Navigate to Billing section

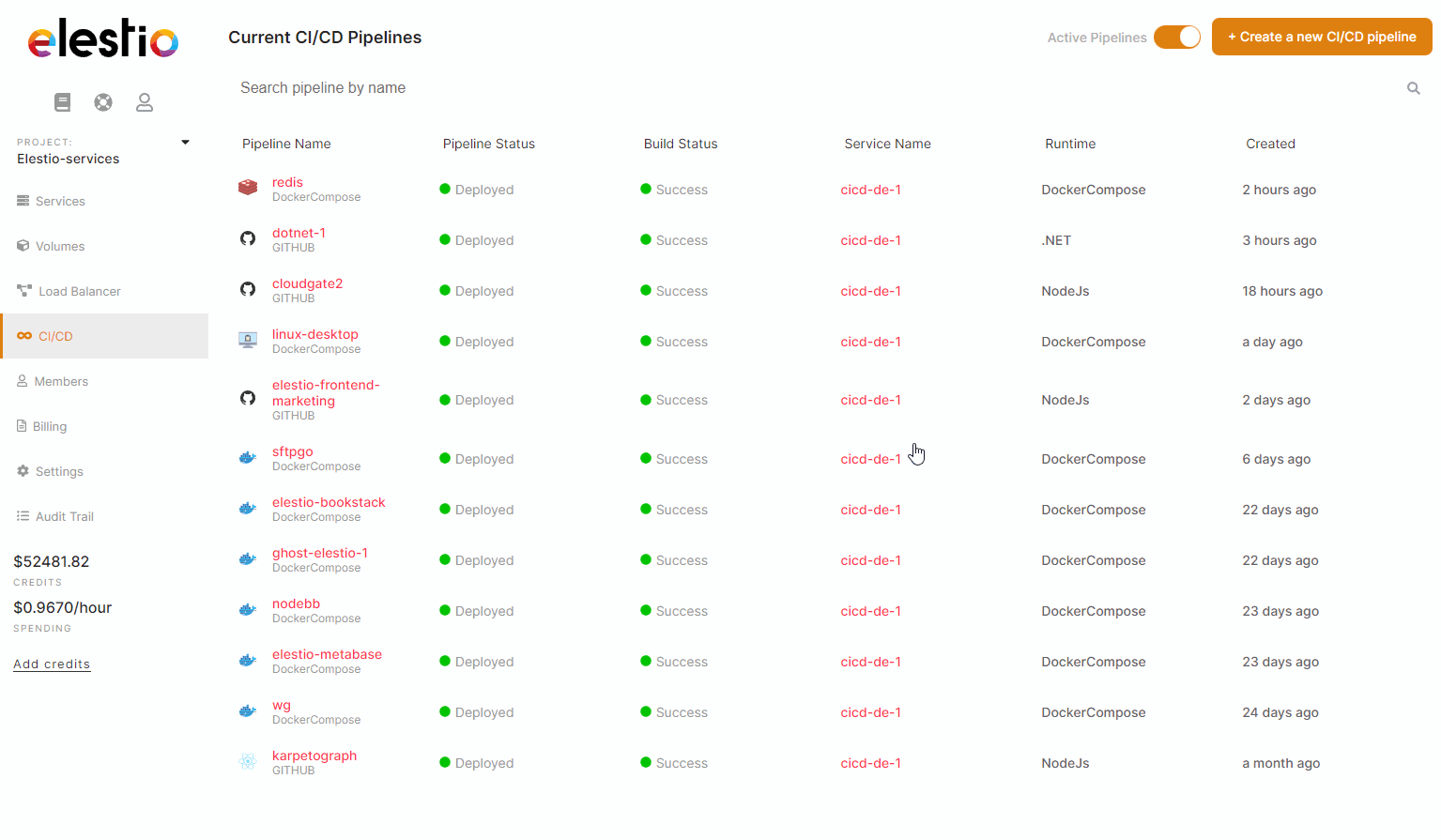[x=50, y=426]
